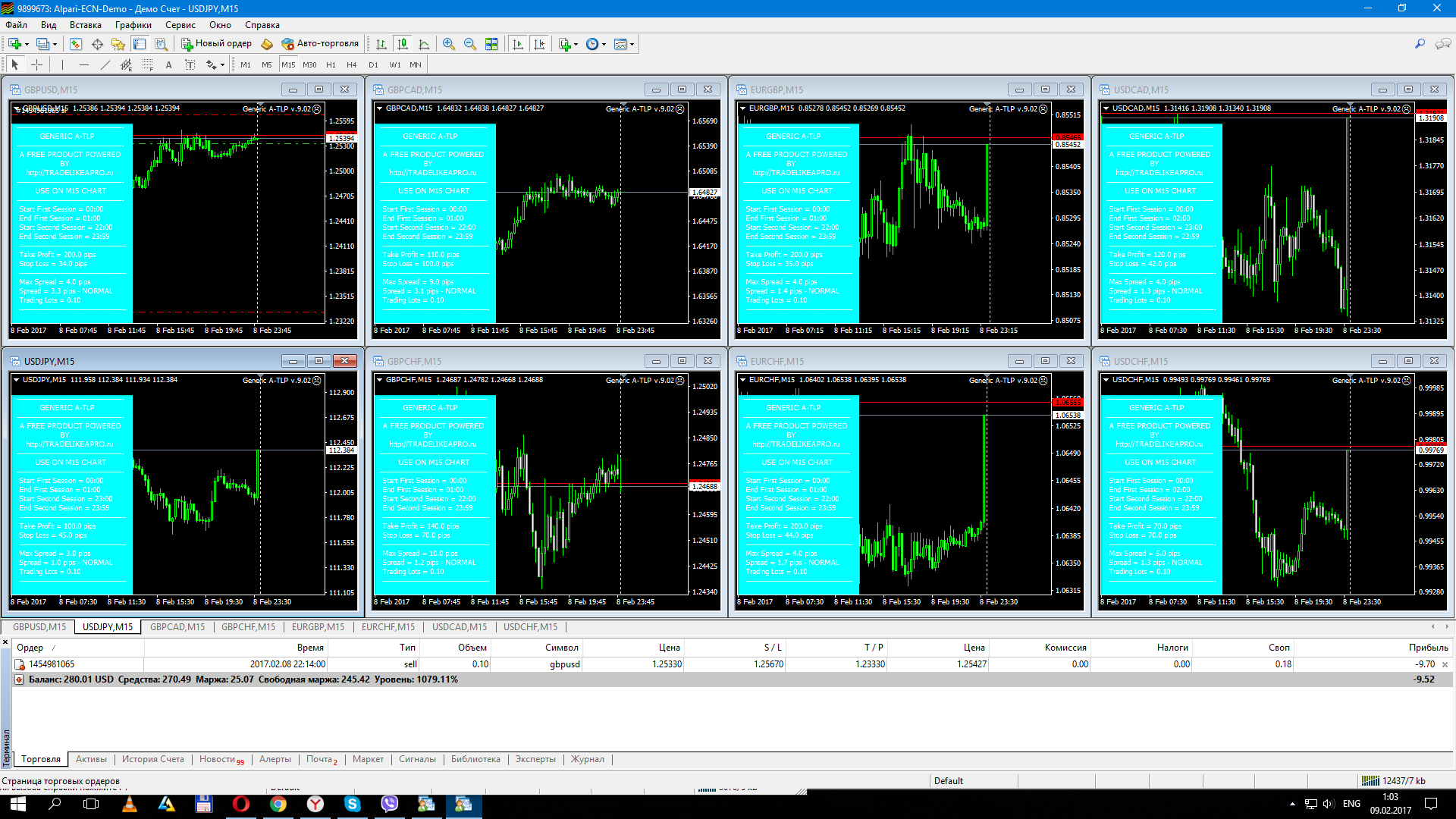Image resolution: width=1456 pixels, height=819 pixels.
Task: Switch to the EURCHF,M15 chart tab
Action: pos(388,627)
